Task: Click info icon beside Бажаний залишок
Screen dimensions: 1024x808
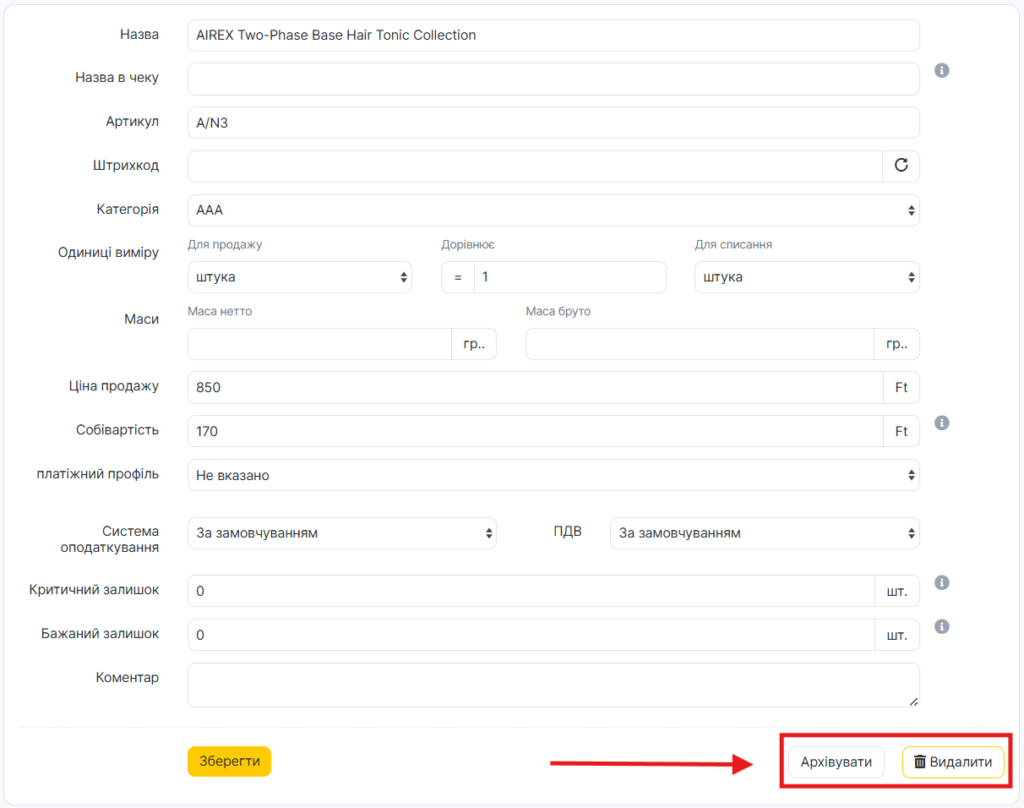Action: [941, 627]
